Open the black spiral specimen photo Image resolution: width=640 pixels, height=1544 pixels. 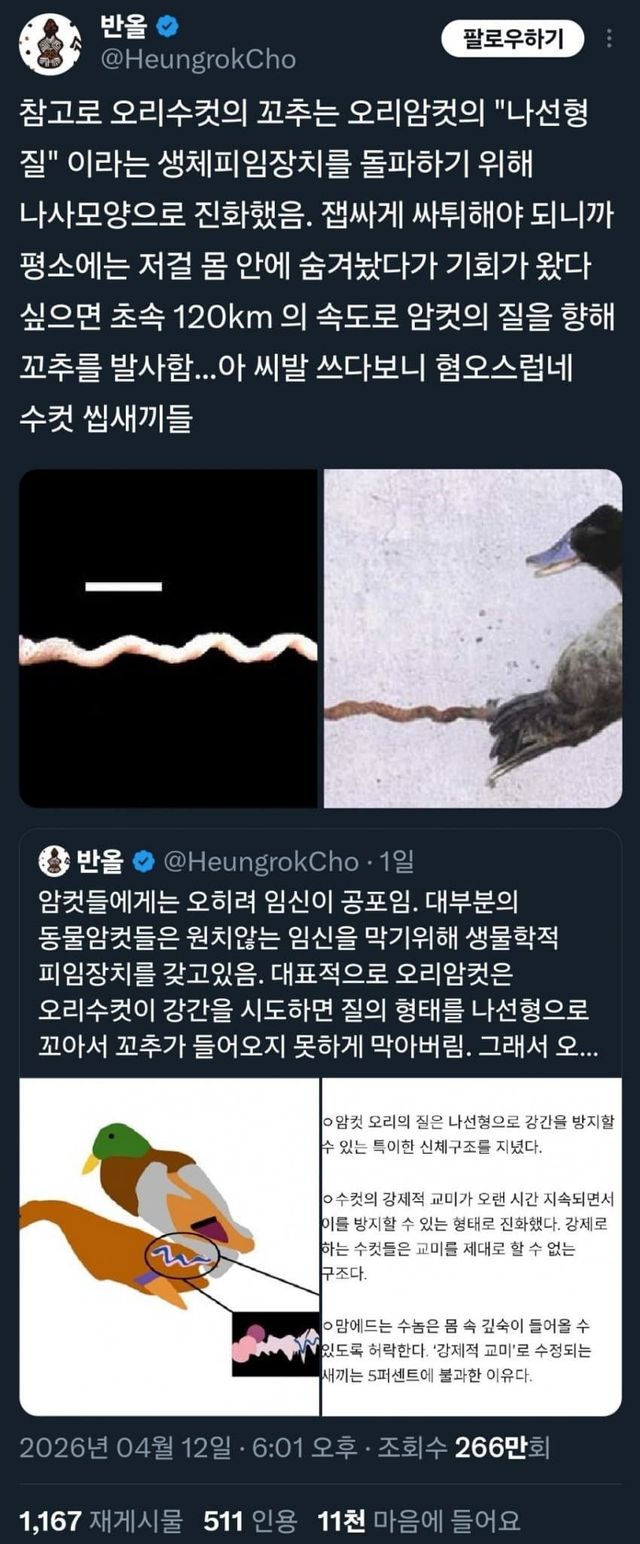(169, 638)
